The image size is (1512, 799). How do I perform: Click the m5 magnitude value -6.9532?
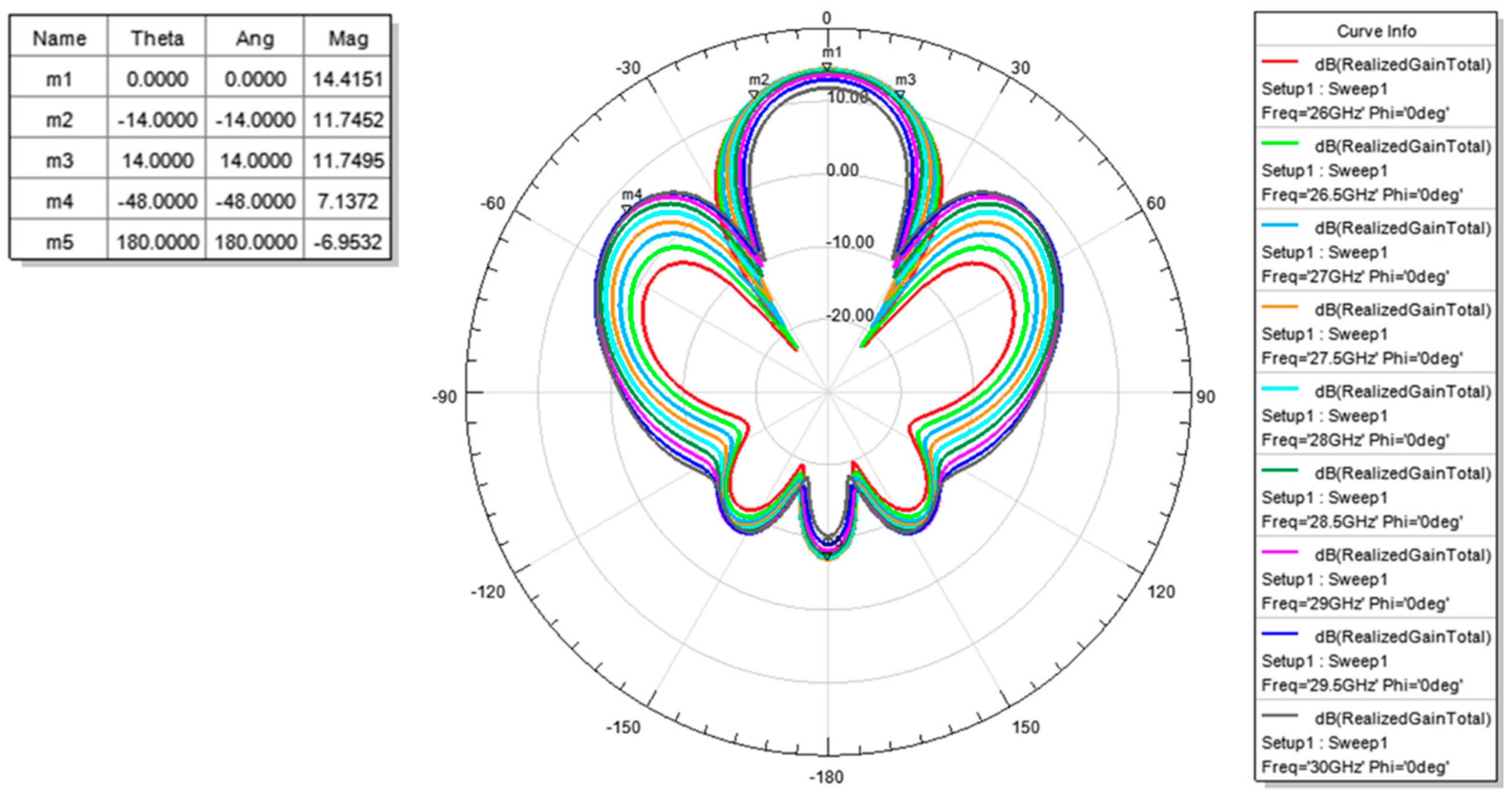[x=347, y=242]
